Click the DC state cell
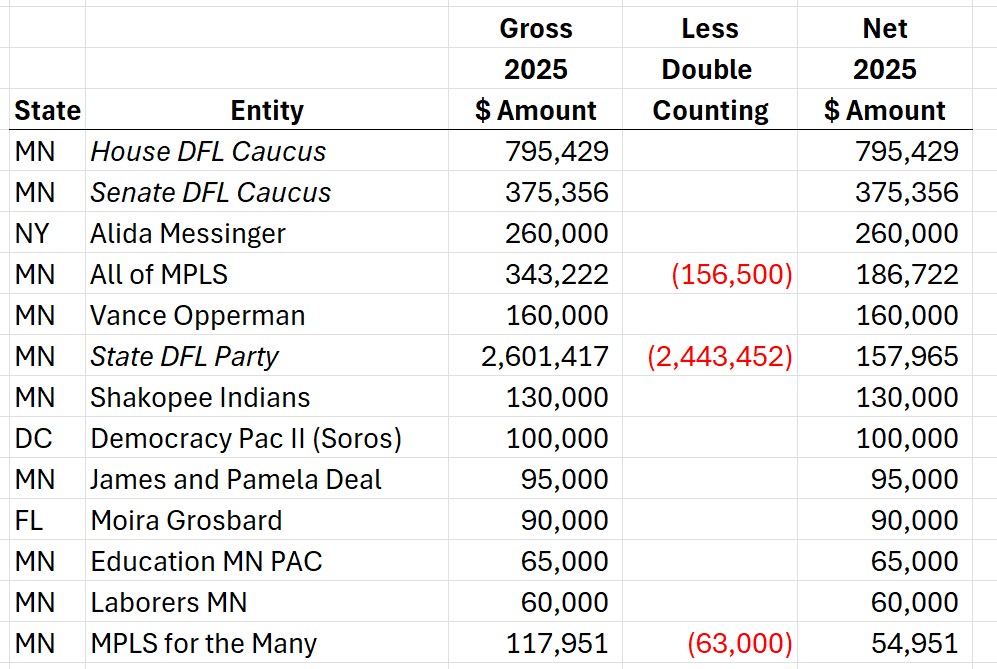Viewport: 997px width, 669px height. pos(47,438)
